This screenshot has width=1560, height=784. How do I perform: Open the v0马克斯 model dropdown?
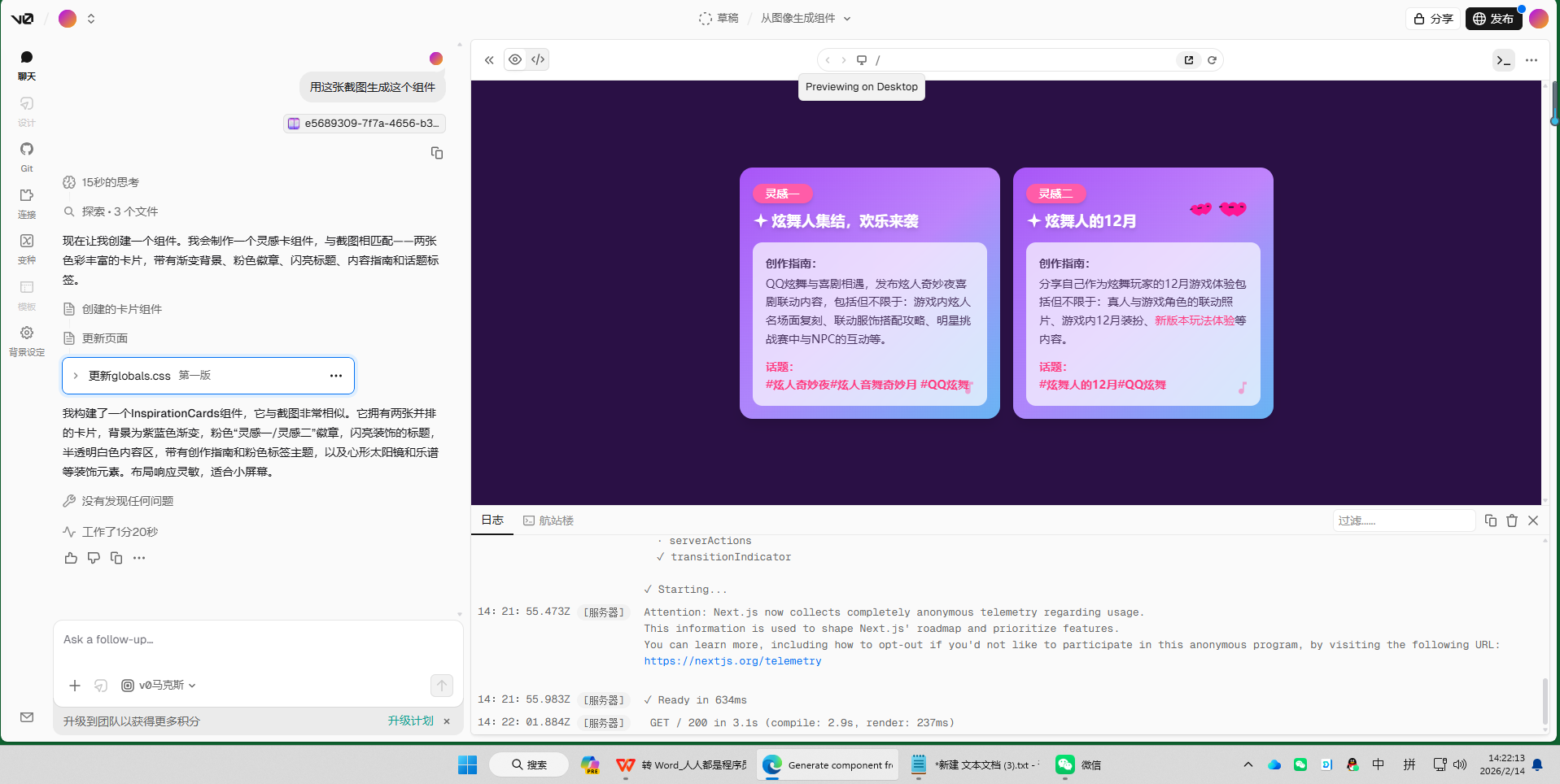pos(159,686)
